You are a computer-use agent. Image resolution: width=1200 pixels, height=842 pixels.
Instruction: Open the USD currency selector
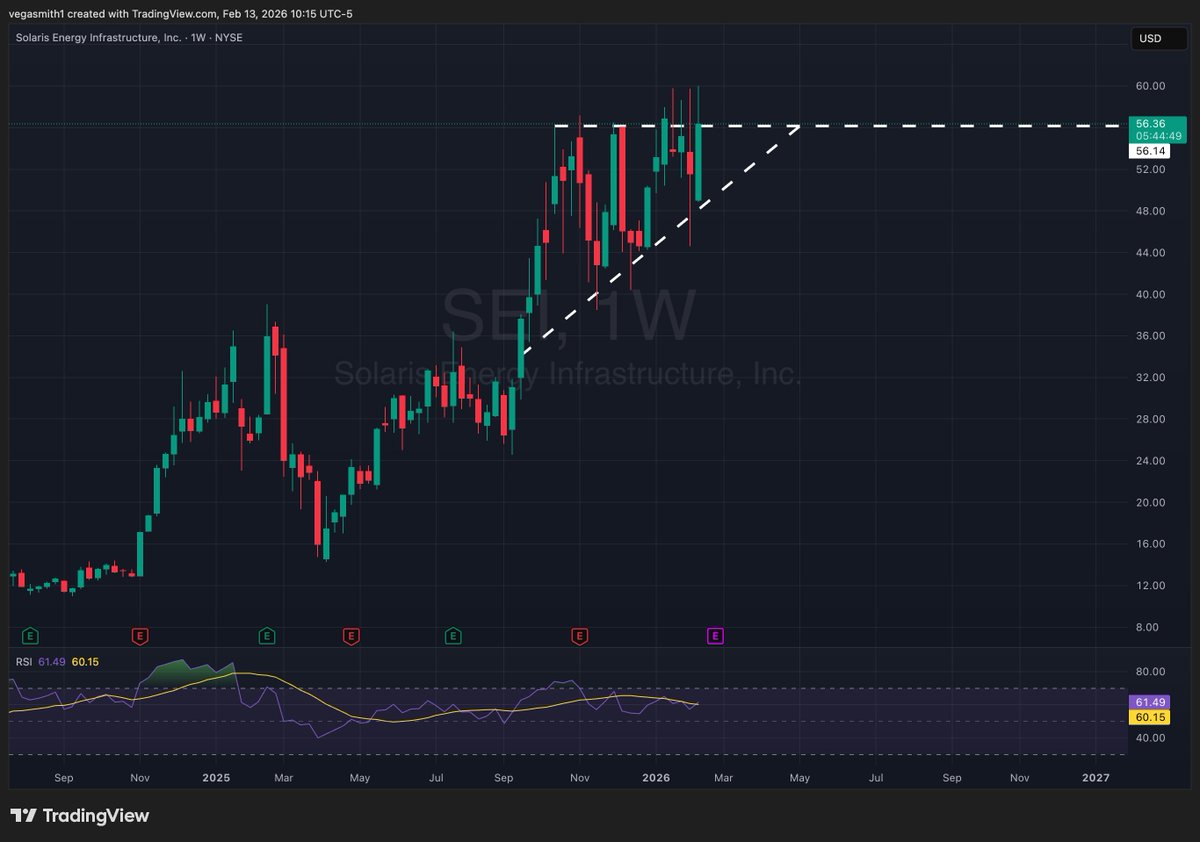point(1158,38)
